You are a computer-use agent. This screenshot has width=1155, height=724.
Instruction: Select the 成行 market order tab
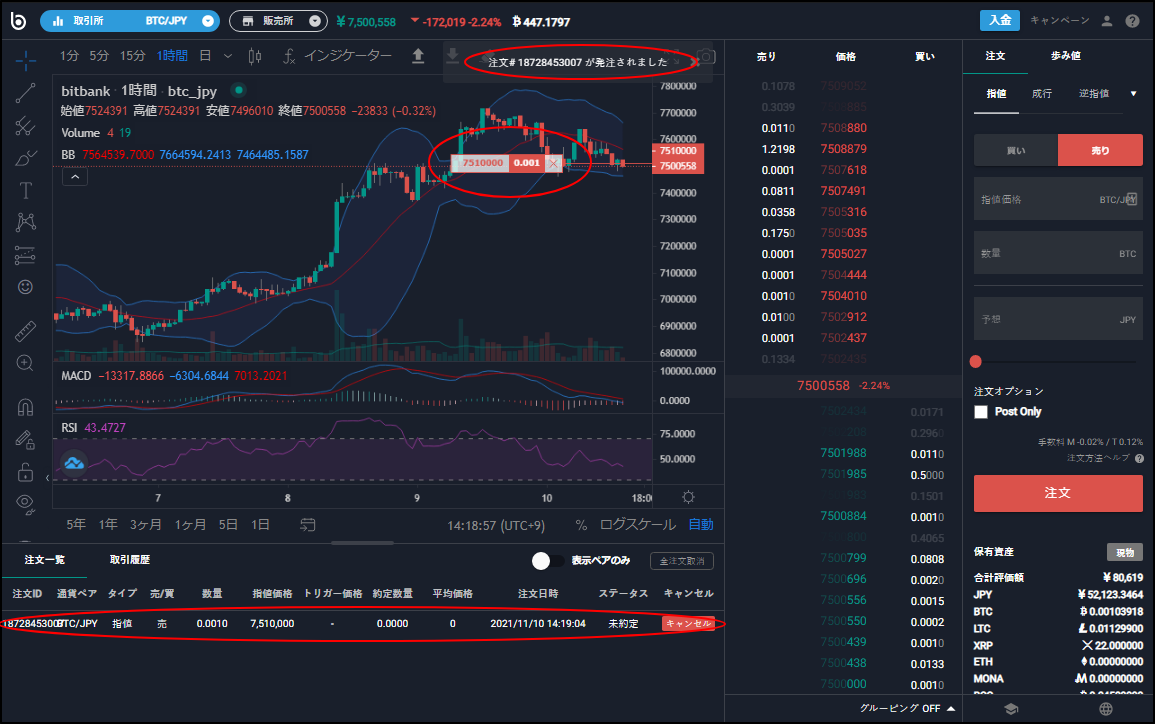point(1042,94)
